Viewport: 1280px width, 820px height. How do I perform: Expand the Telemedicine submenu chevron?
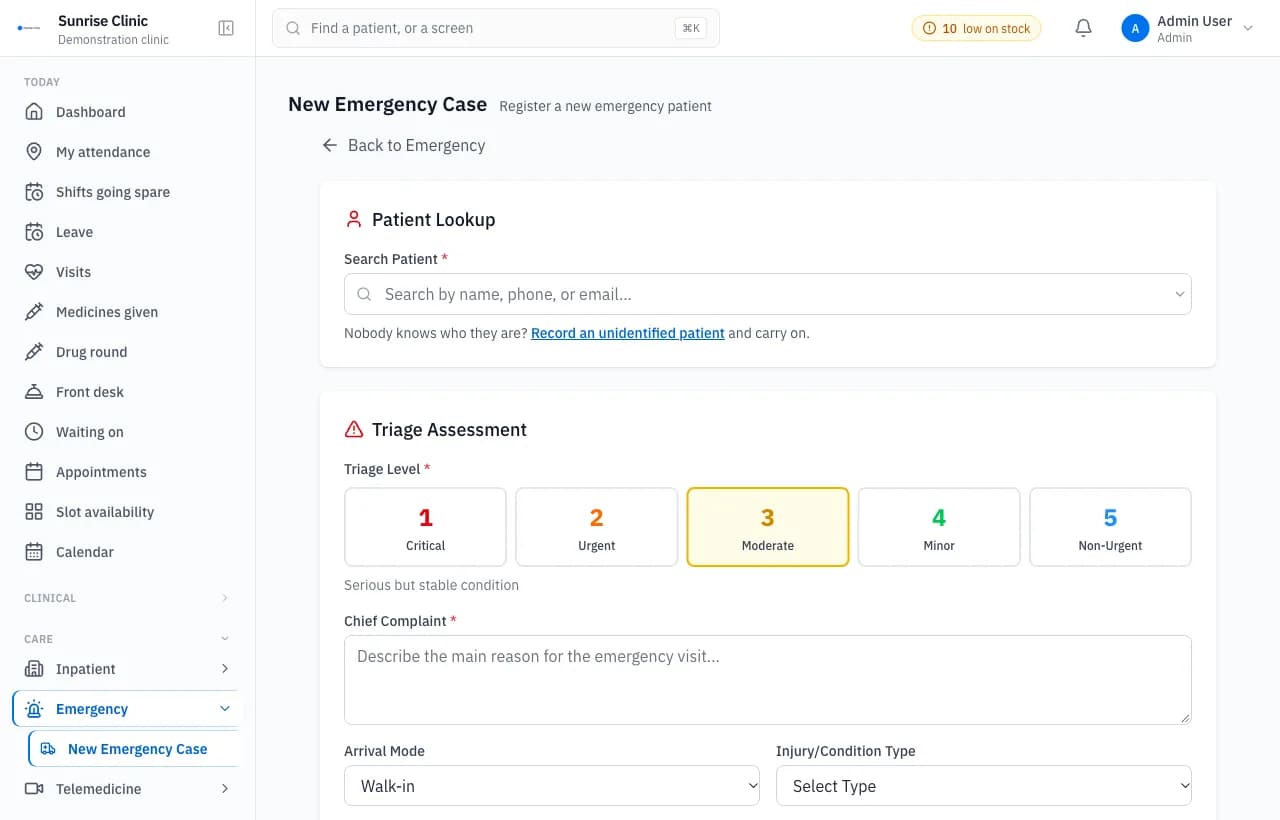[224, 789]
